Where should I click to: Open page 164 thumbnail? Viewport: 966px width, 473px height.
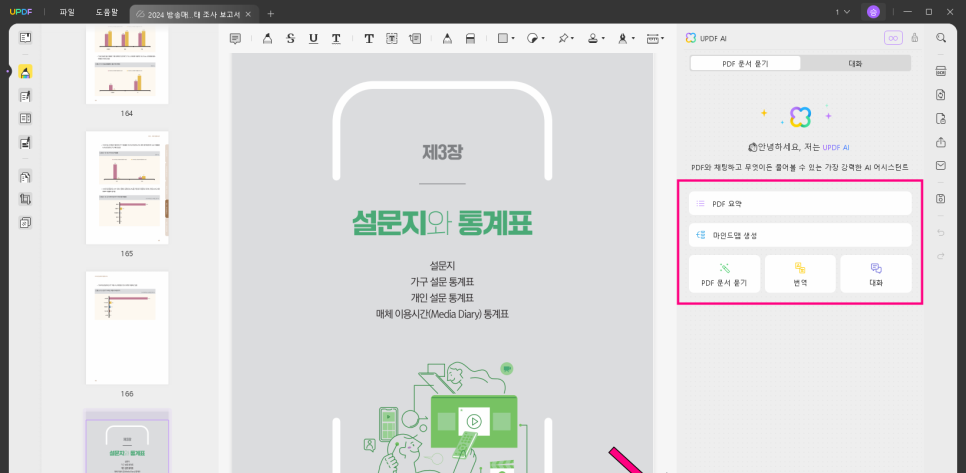(x=127, y=67)
